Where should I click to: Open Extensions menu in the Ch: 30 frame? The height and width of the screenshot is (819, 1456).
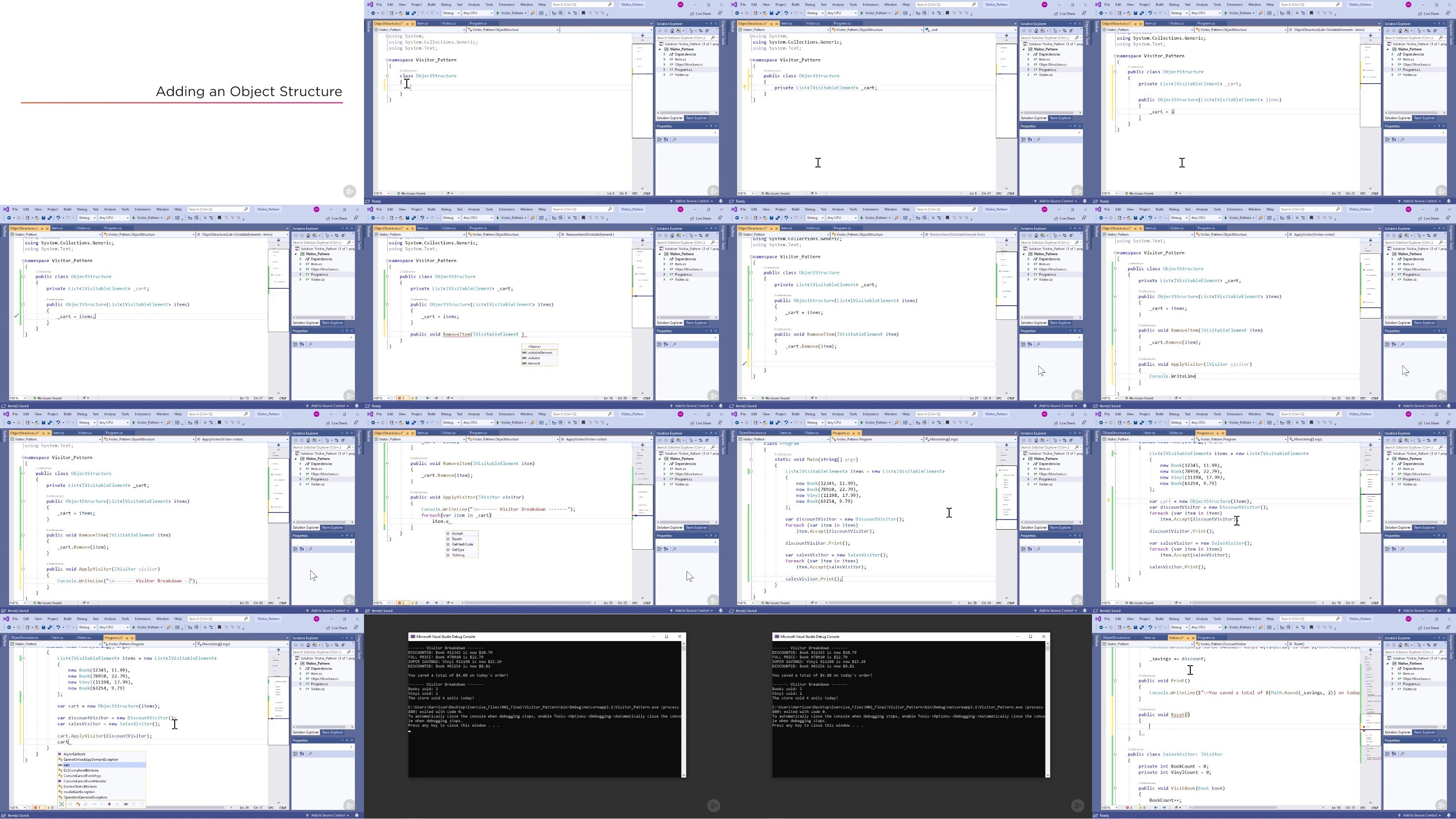click(x=1235, y=209)
